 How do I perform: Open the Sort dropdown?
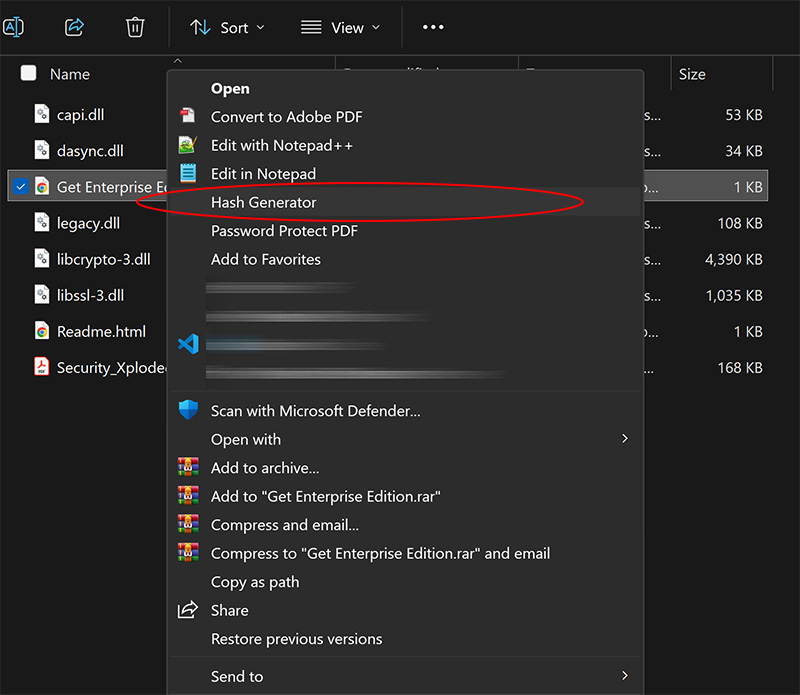tap(228, 27)
